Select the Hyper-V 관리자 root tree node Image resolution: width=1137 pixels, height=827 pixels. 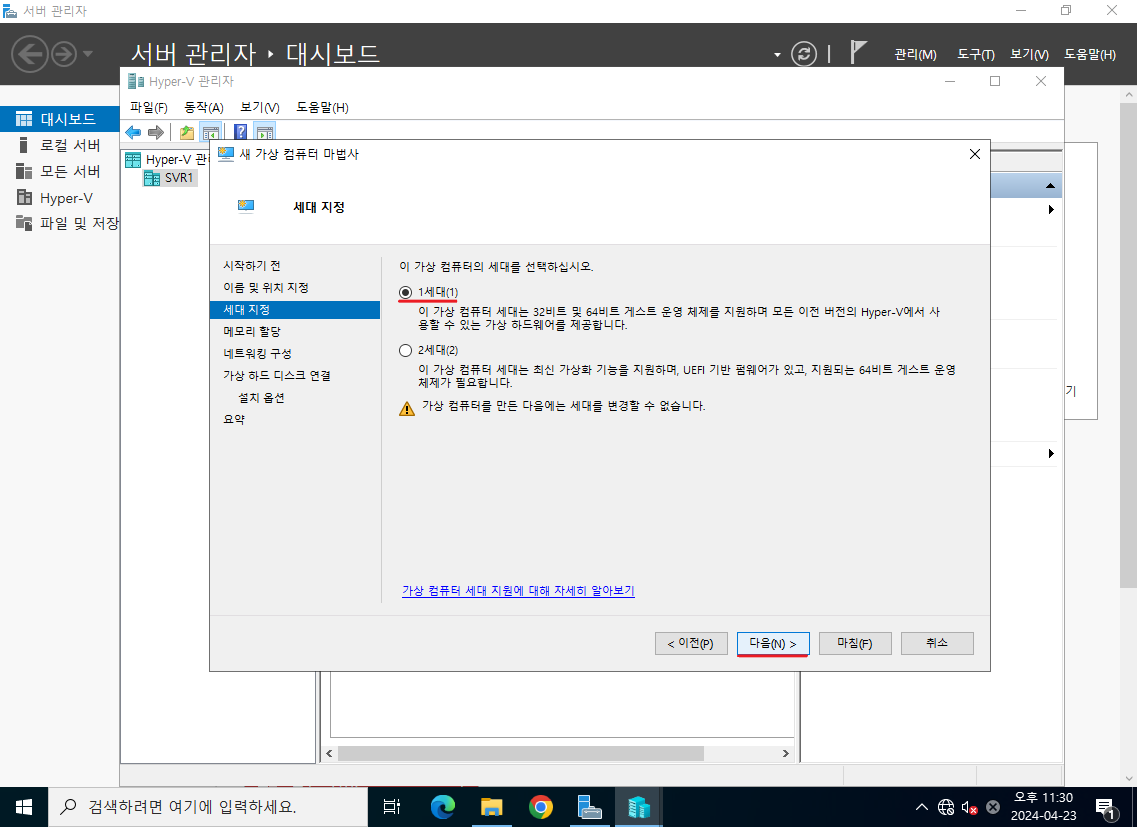point(167,160)
